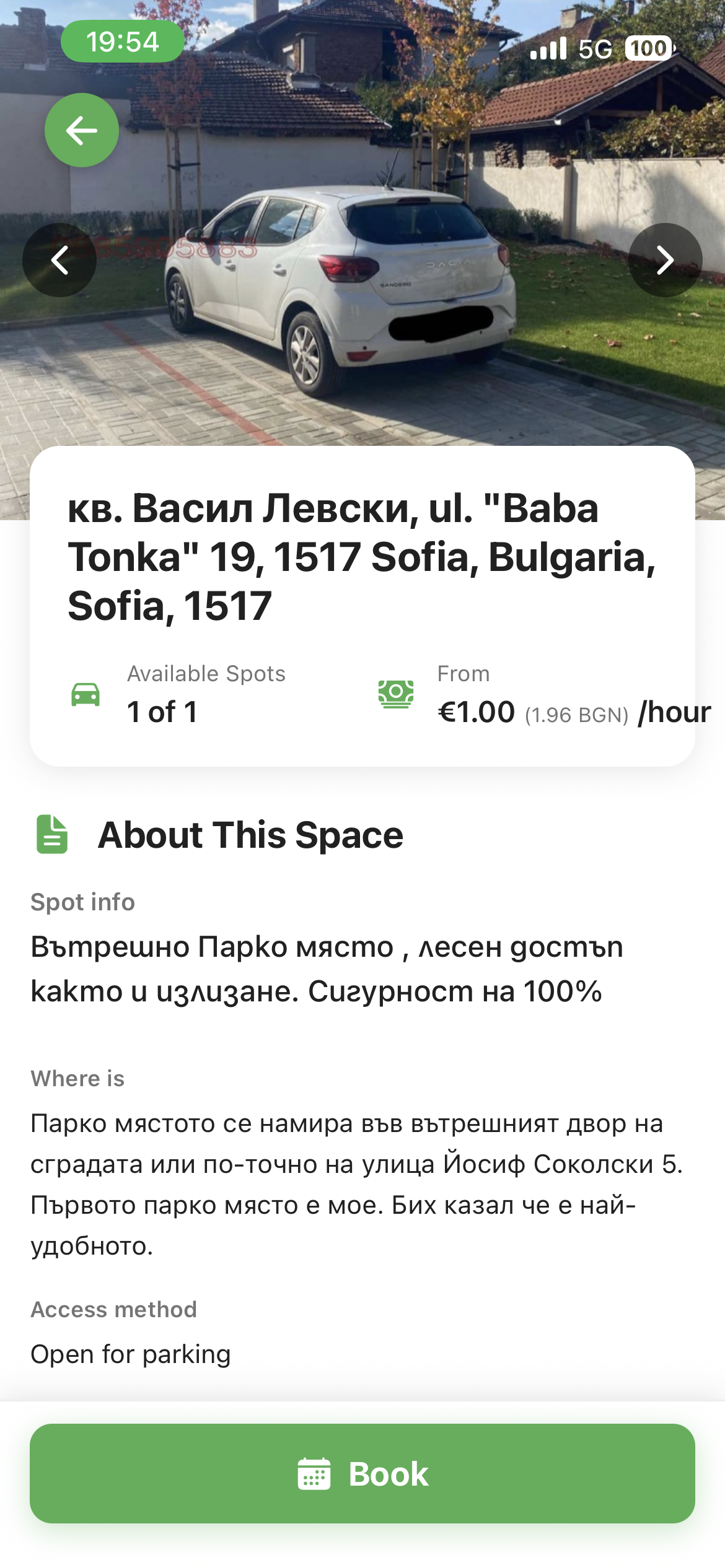Tap the 1.96 BGN converted price

pos(576,715)
